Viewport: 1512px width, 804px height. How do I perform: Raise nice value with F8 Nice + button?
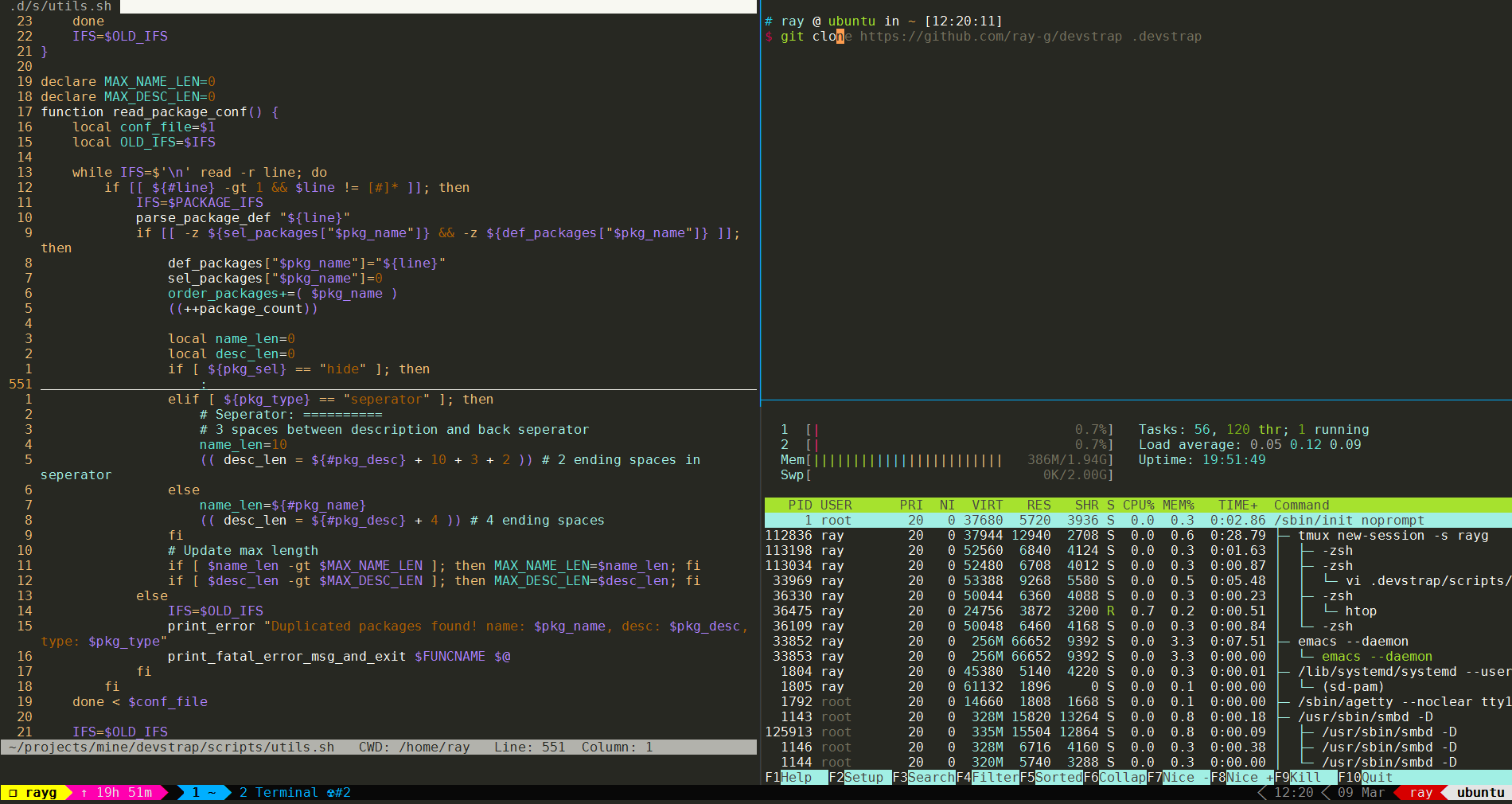(1241, 778)
